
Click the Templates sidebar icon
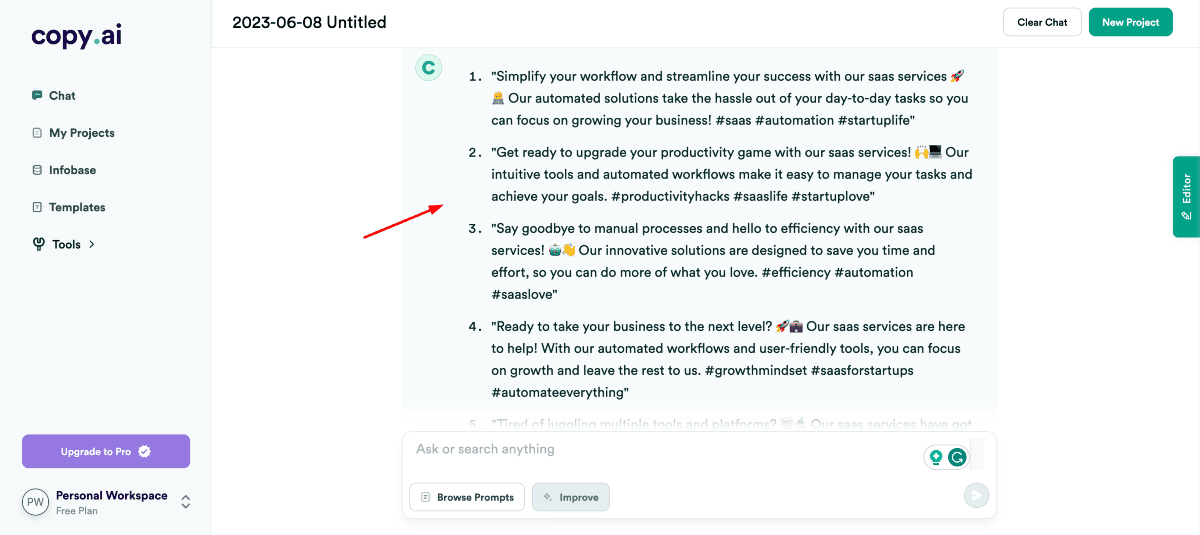37,207
